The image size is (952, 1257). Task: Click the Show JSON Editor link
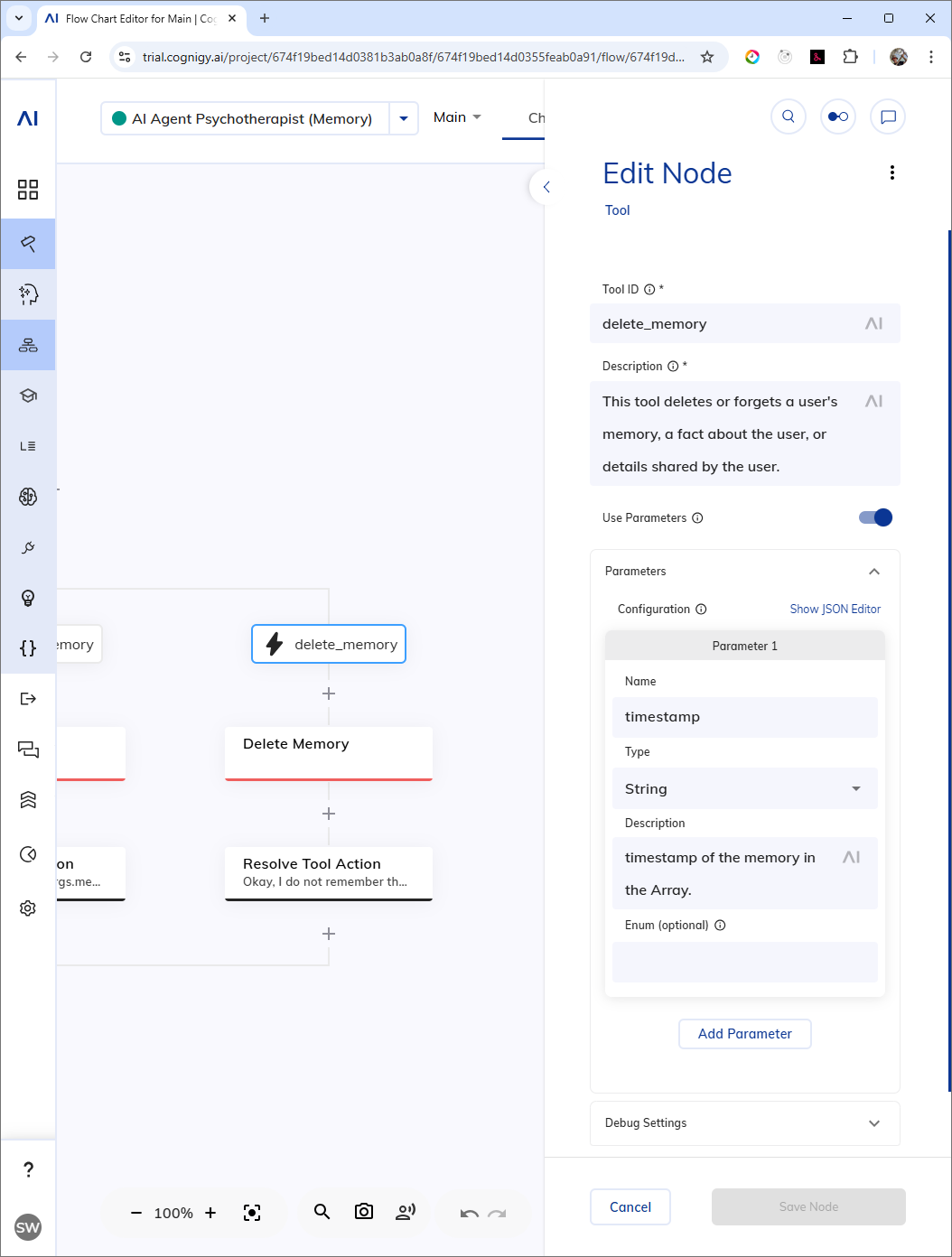point(835,609)
